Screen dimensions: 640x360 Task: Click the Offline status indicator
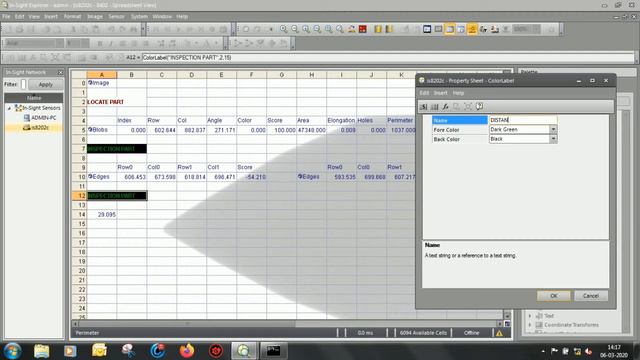(x=471, y=333)
